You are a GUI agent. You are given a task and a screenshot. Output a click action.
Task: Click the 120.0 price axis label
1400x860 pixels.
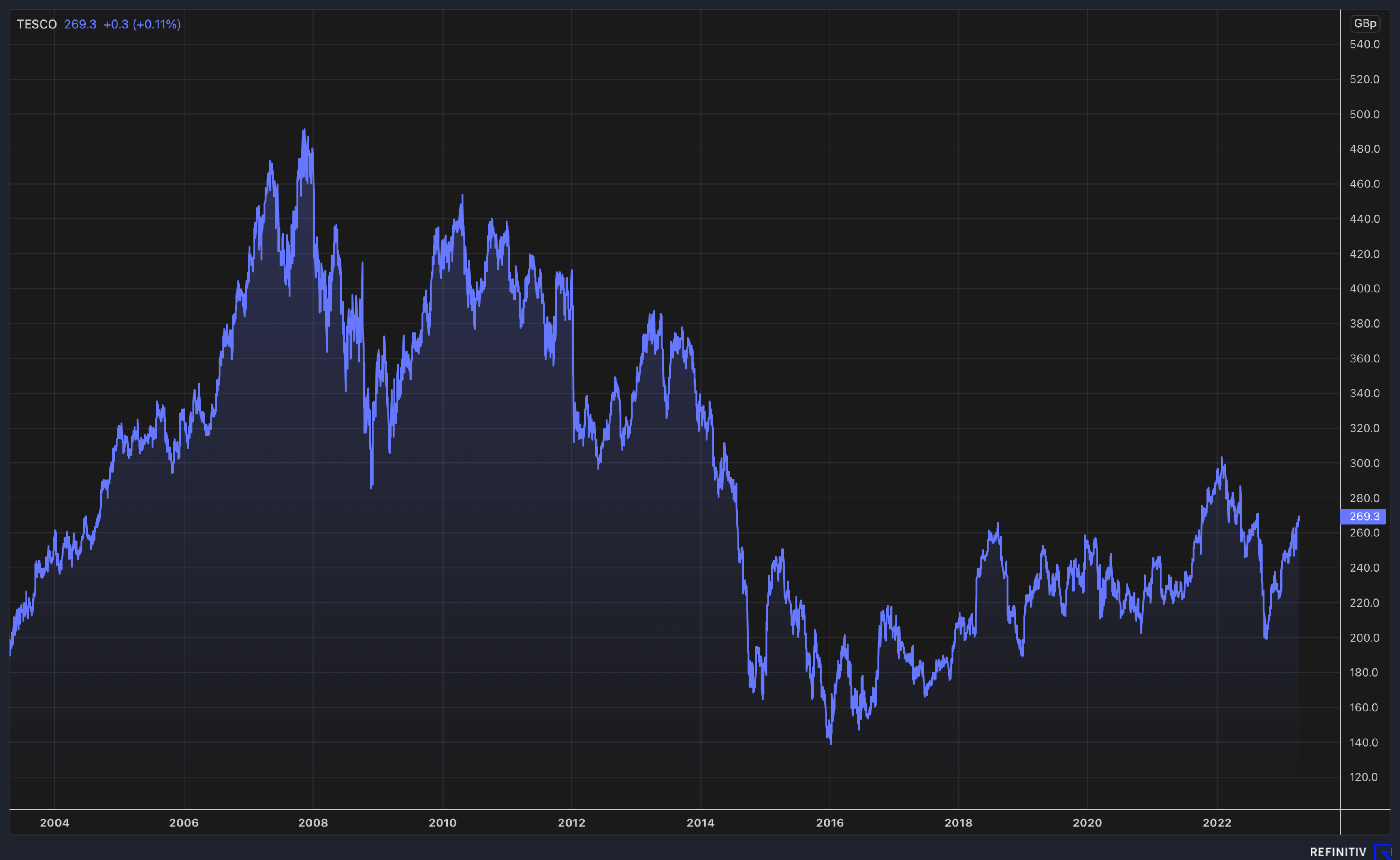(x=1365, y=777)
